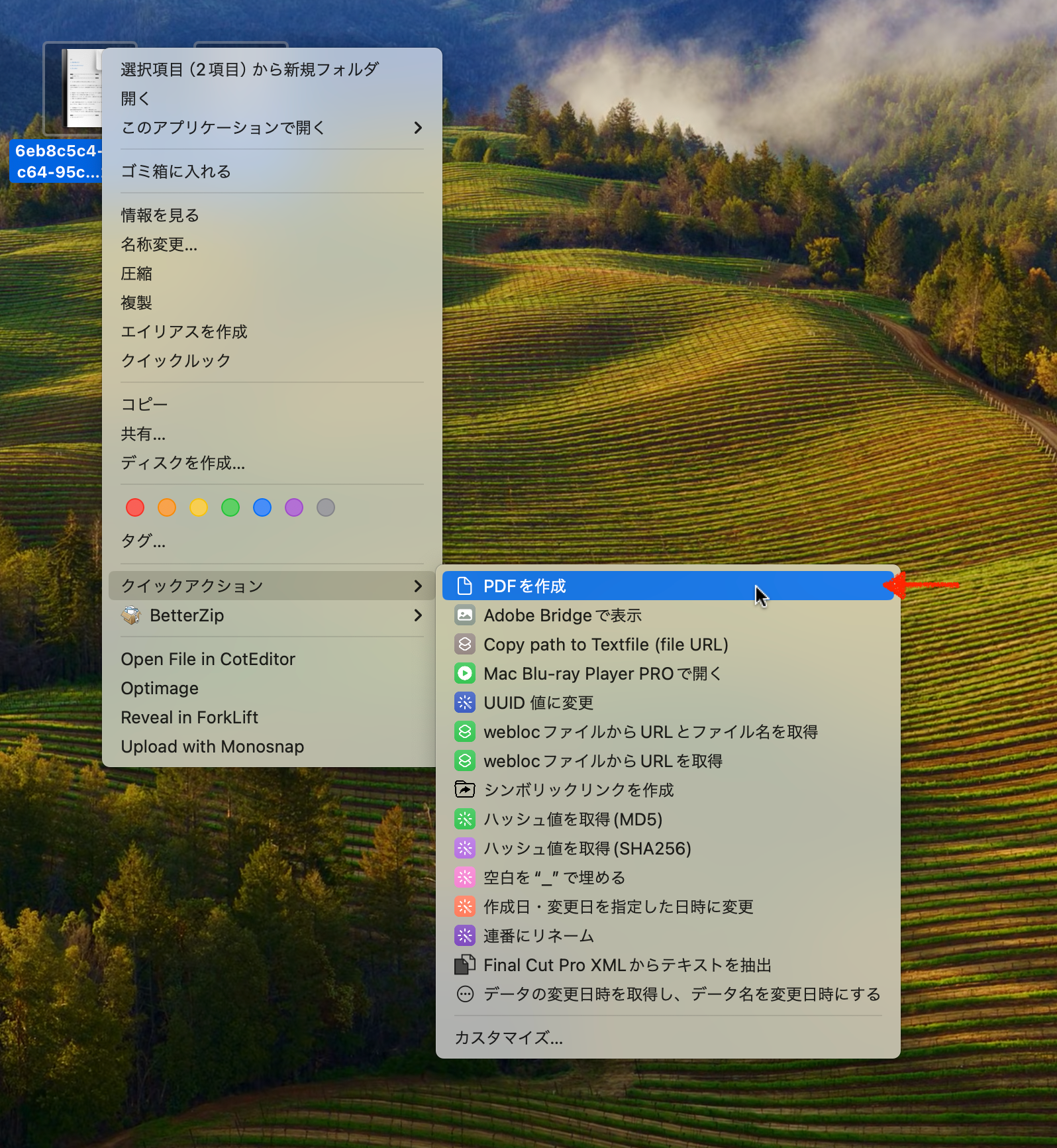
Task: Click the UUID 値に変更 icon
Action: point(465,703)
